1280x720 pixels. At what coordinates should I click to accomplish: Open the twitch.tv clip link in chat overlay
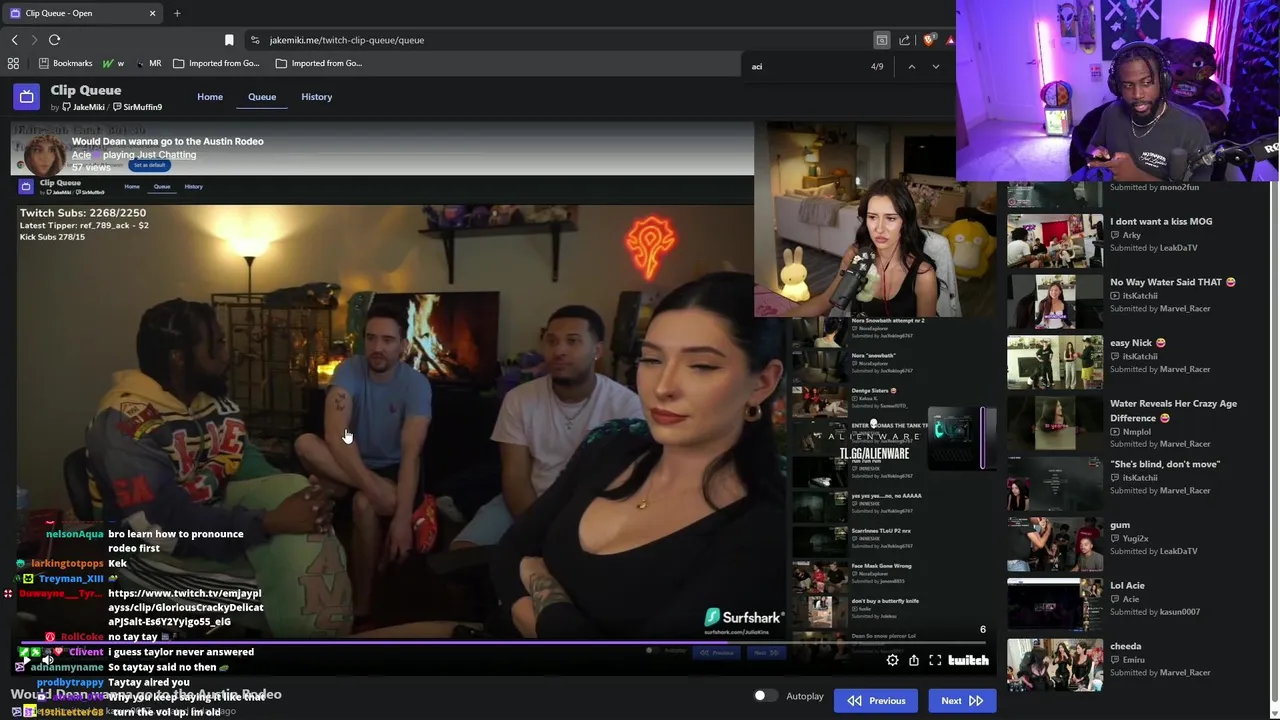pyautogui.click(x=186, y=607)
